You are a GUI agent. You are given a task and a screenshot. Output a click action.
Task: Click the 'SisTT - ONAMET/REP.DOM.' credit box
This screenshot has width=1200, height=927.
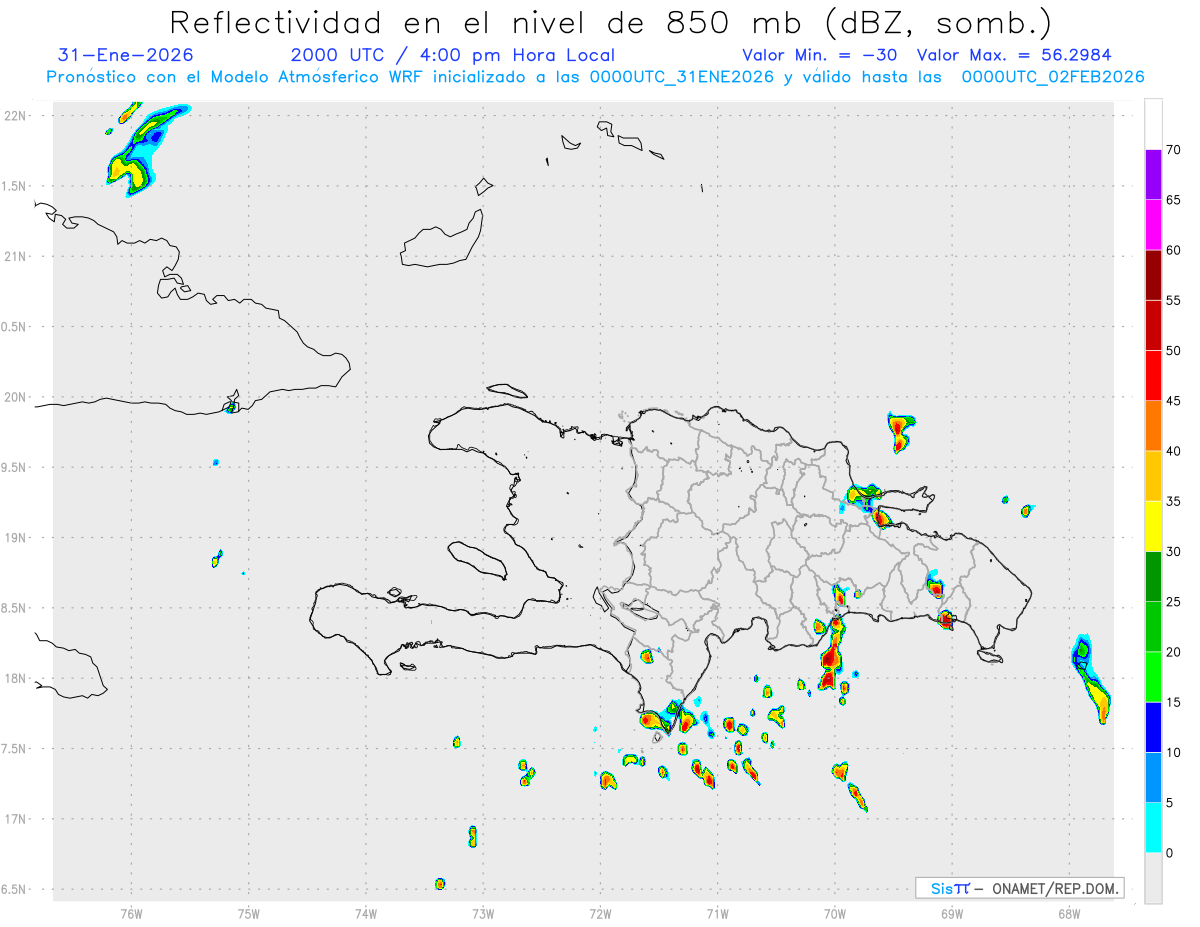(1019, 888)
